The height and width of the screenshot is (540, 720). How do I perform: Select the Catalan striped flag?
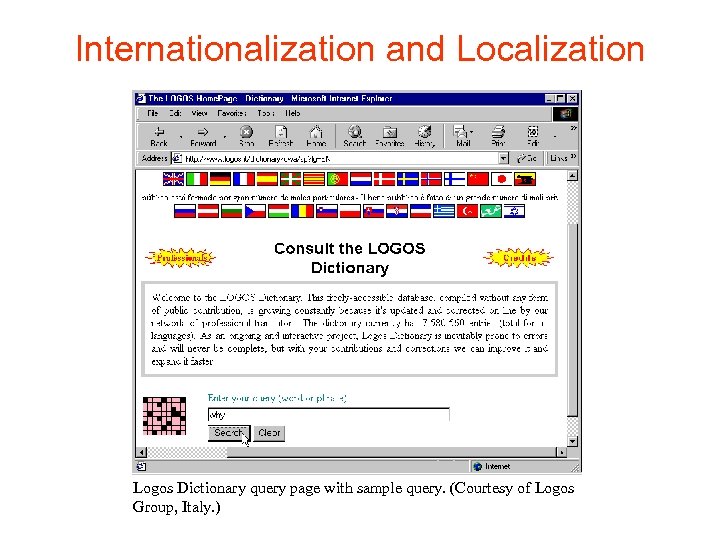click(x=314, y=179)
